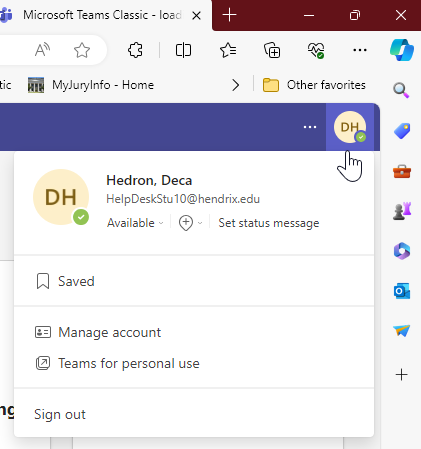Add this page to favorites

coord(82,50)
